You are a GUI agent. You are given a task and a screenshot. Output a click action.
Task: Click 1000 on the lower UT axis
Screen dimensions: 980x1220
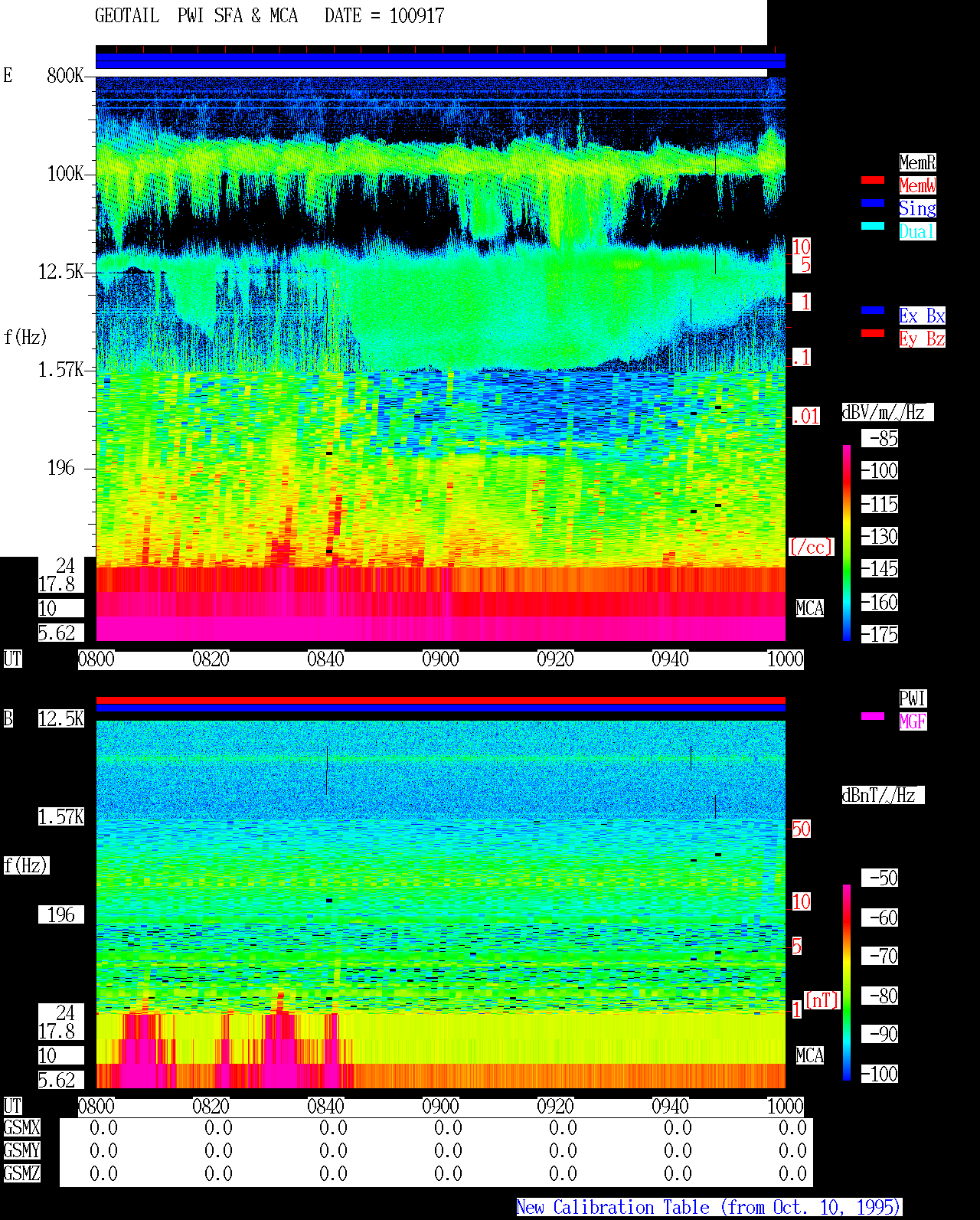(786, 1106)
